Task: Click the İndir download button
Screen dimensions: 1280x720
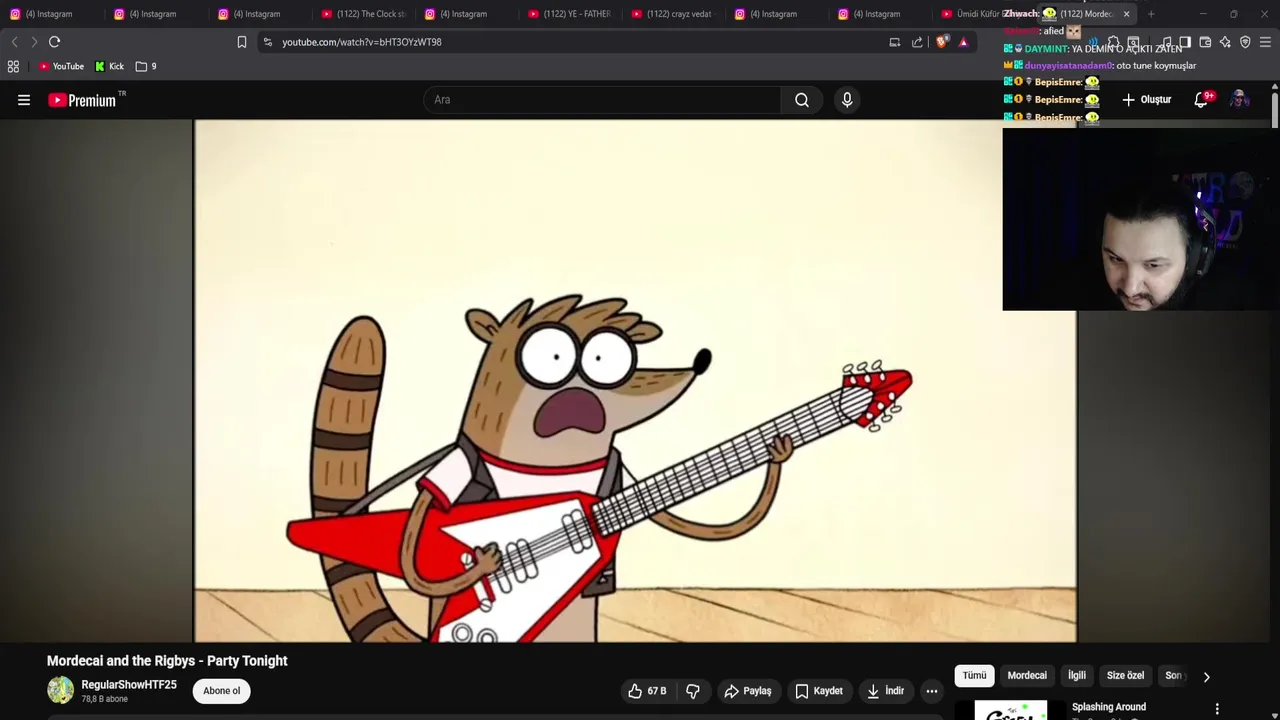Action: click(x=886, y=691)
